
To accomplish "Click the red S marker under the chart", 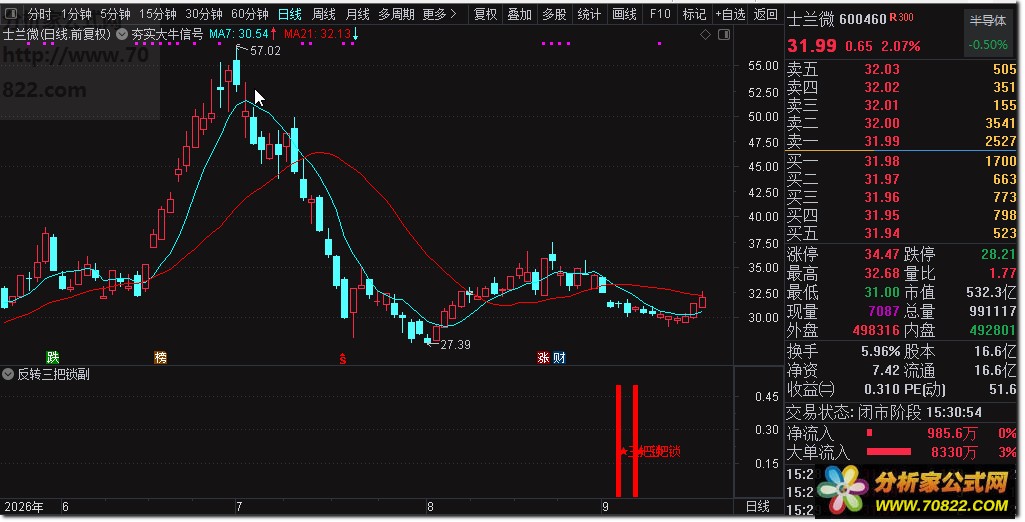I will coord(343,358).
